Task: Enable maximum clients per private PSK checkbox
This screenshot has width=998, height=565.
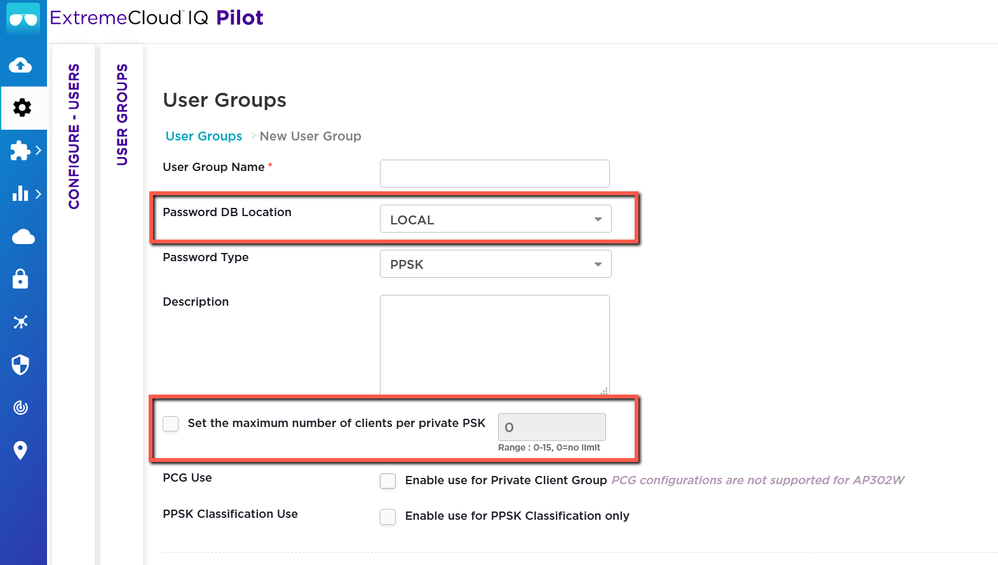Action: tap(171, 424)
